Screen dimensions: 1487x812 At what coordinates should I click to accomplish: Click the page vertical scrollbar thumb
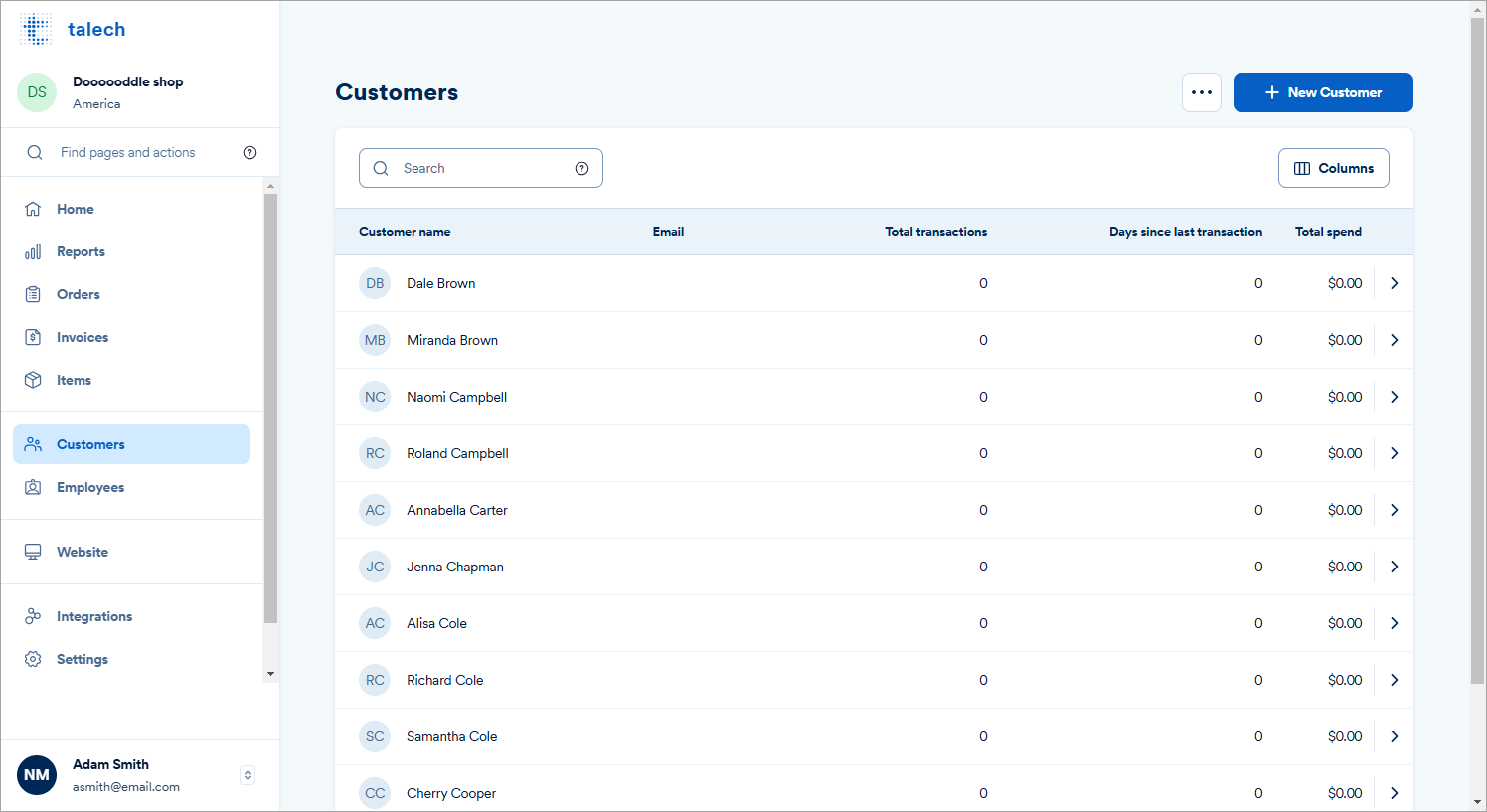[1478, 350]
